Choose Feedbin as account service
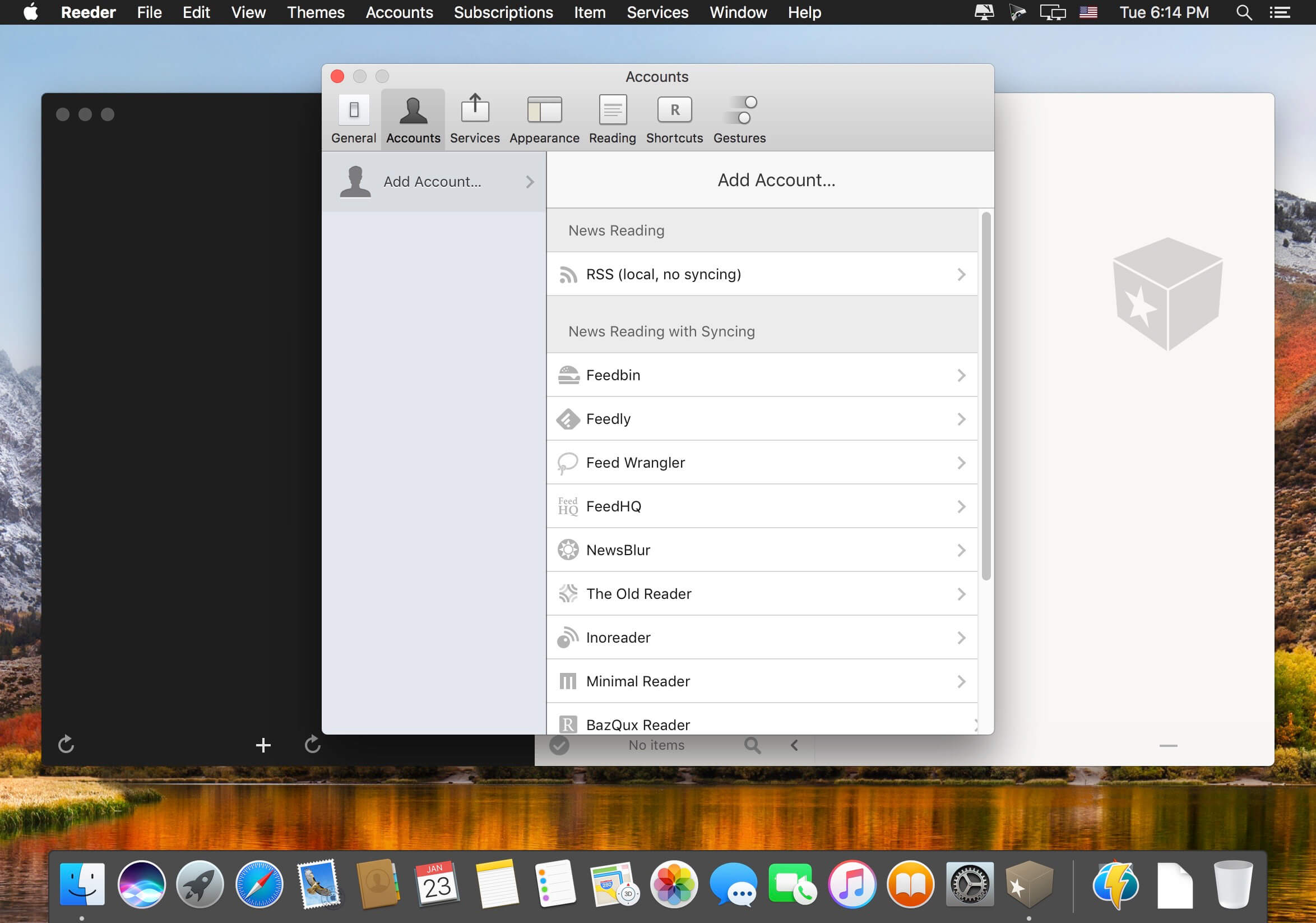This screenshot has width=1316, height=923. click(762, 376)
